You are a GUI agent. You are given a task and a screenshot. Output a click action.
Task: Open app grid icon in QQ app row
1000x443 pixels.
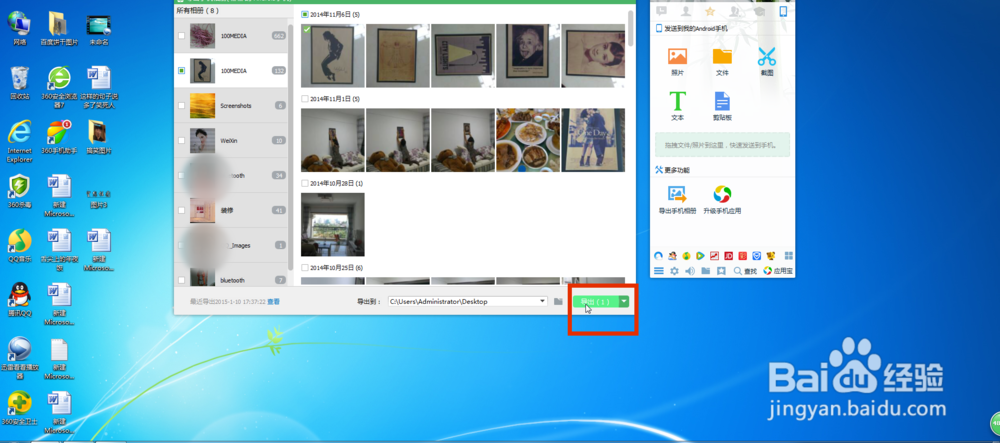coord(789,256)
